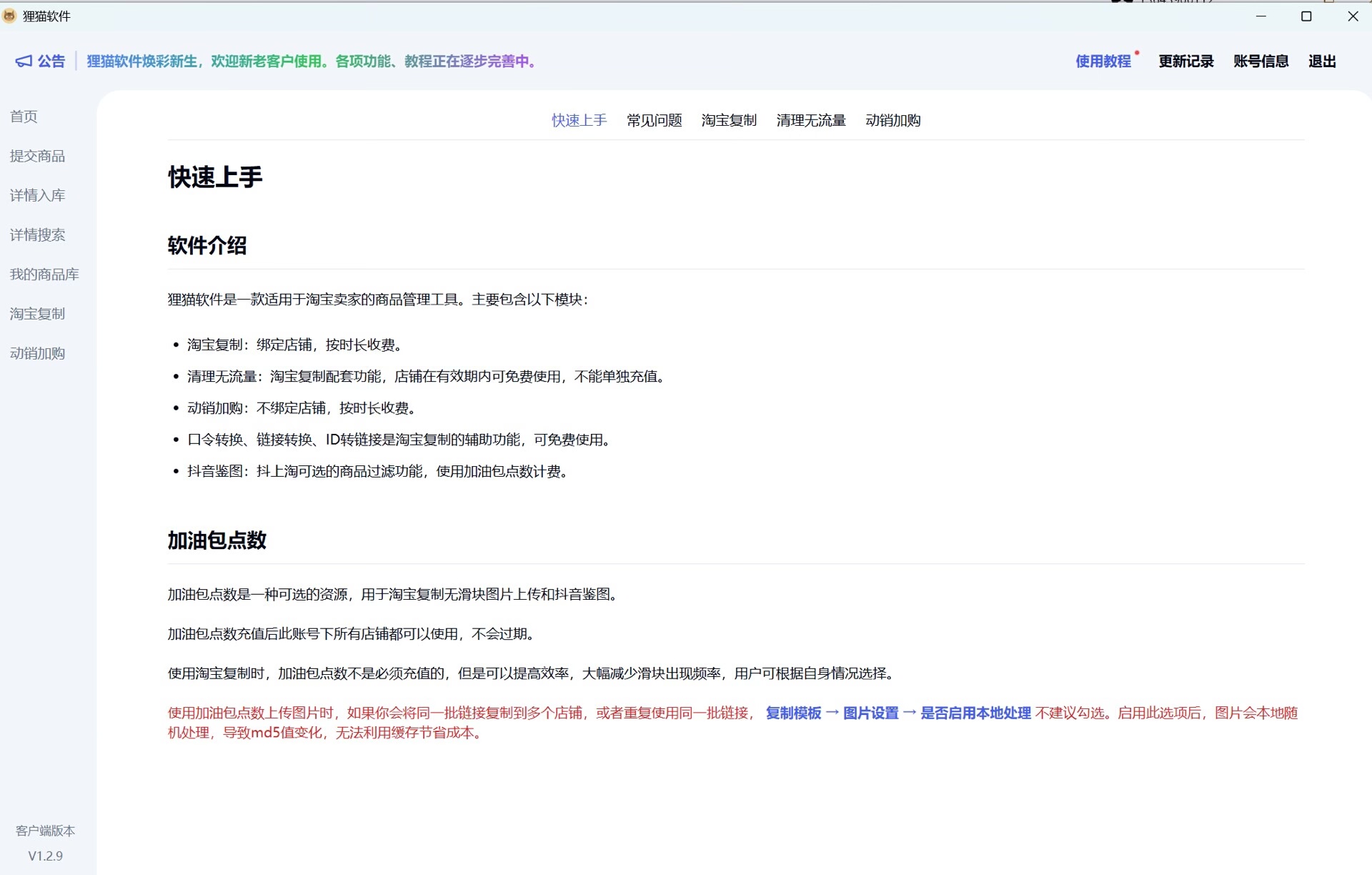The image size is (1372, 875).
Task: Click the 狸猫软件 app logo icon
Action: [10, 16]
